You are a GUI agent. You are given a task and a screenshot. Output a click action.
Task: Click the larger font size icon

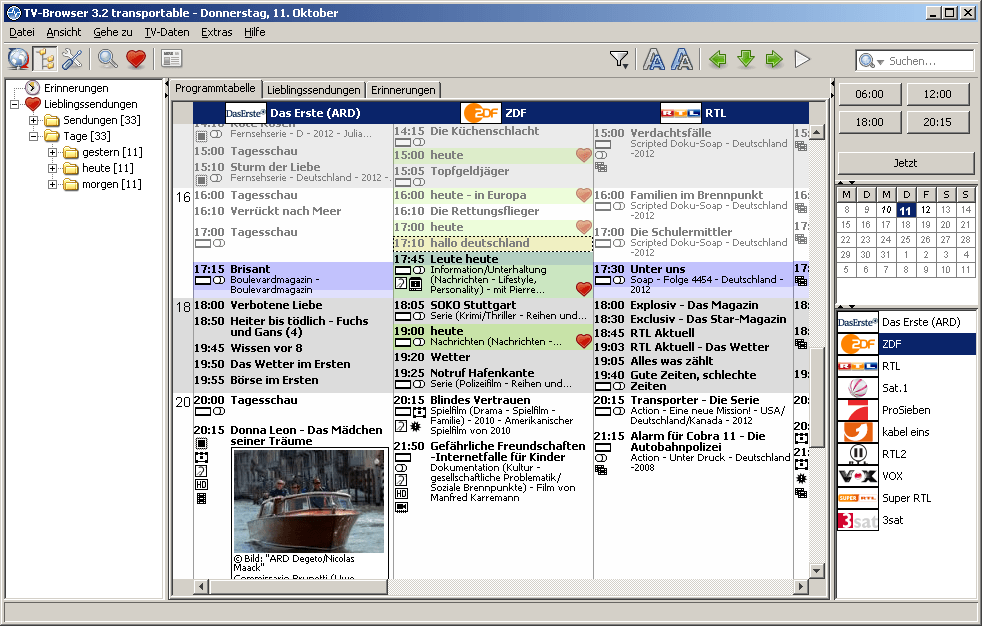(x=682, y=59)
